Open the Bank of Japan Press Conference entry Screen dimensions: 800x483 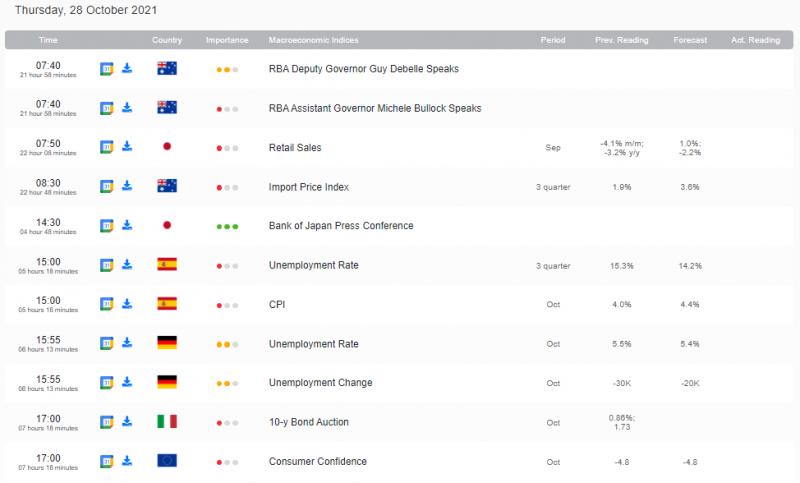(341, 226)
